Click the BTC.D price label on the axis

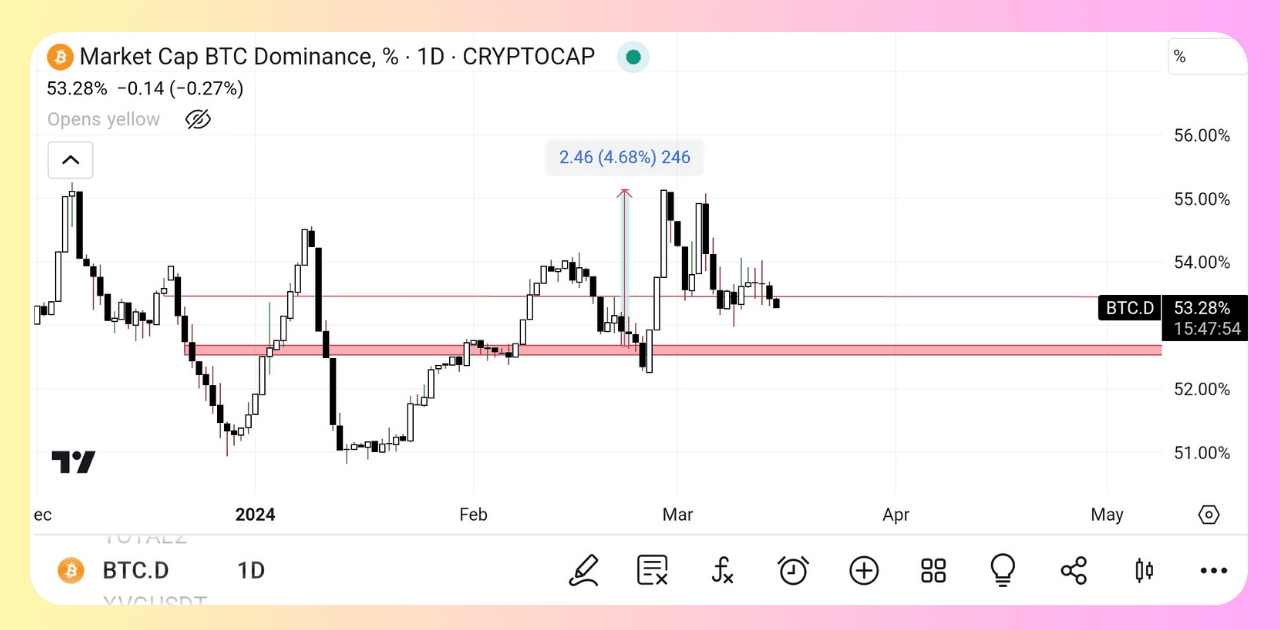pyautogui.click(x=1129, y=308)
